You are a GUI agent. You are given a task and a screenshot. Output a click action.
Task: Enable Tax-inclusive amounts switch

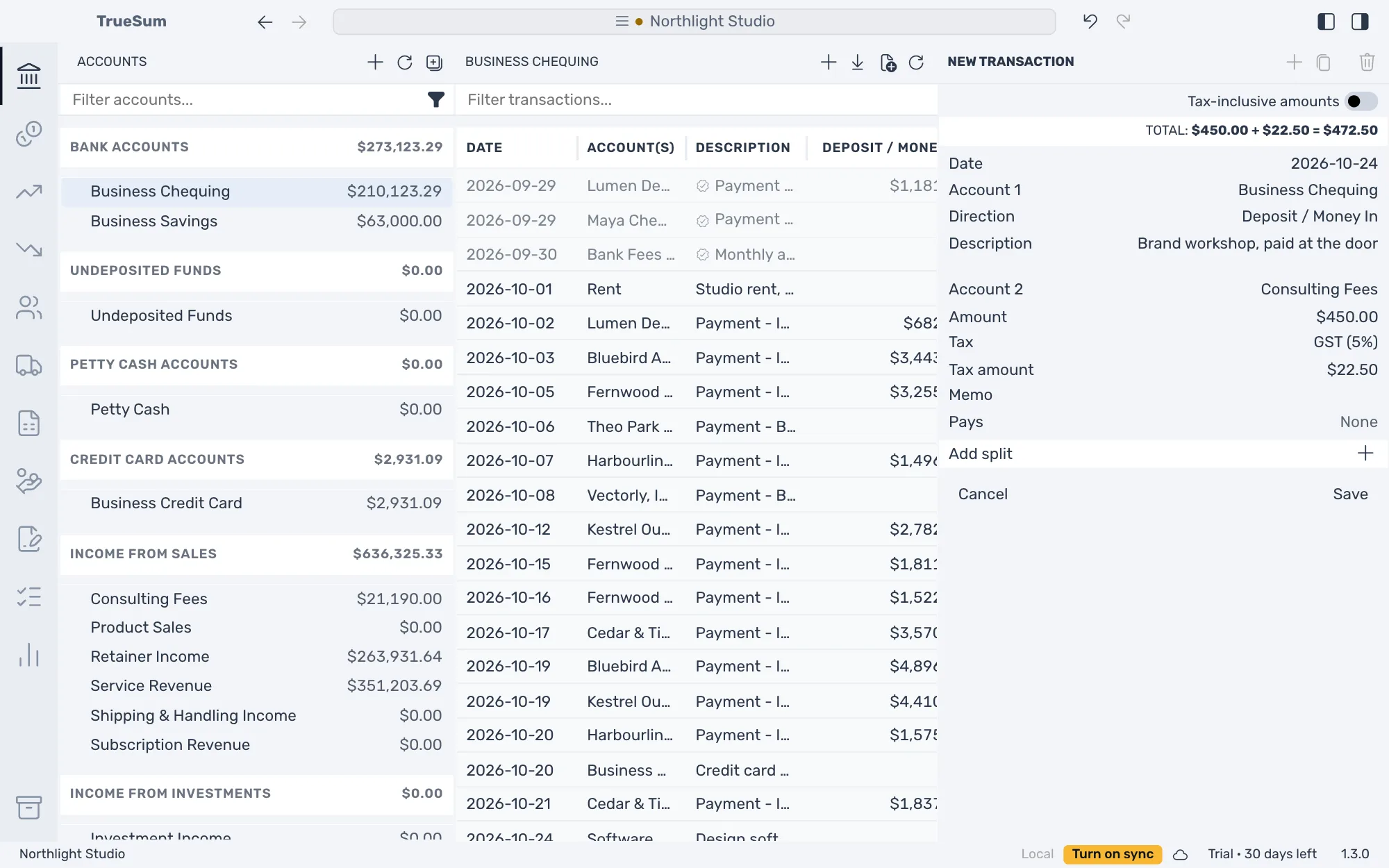tap(1361, 101)
